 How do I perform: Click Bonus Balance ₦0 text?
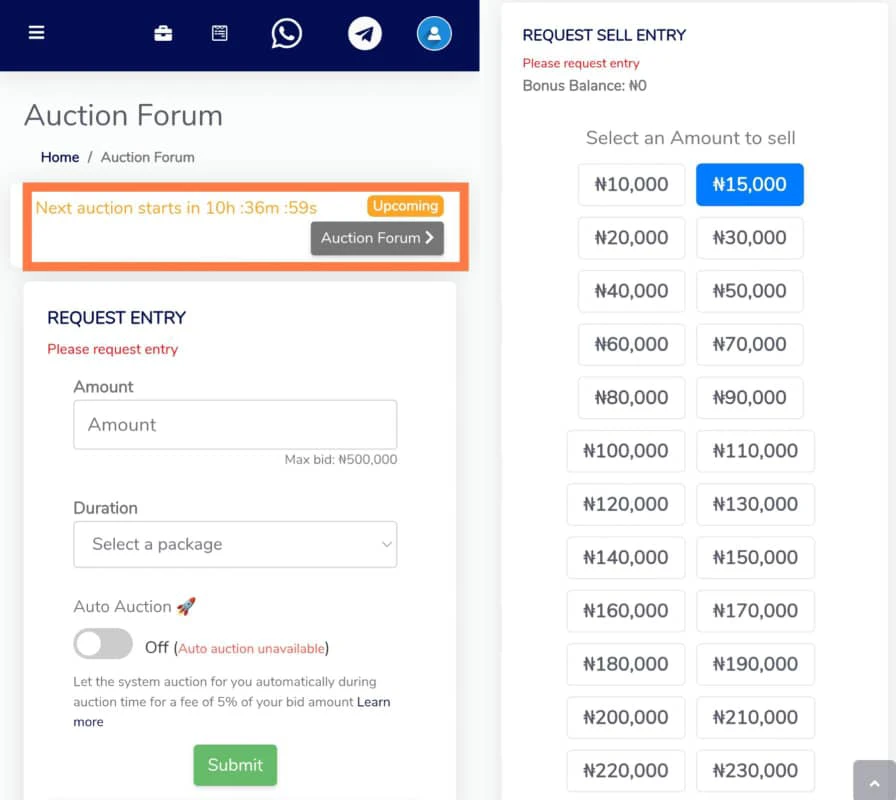585,86
